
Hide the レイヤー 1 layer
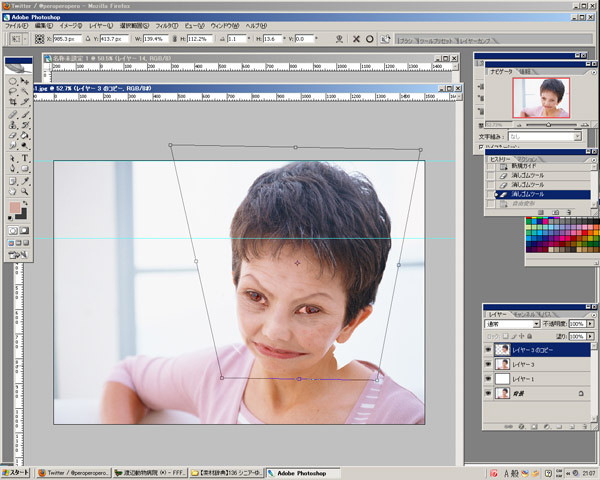point(488,379)
